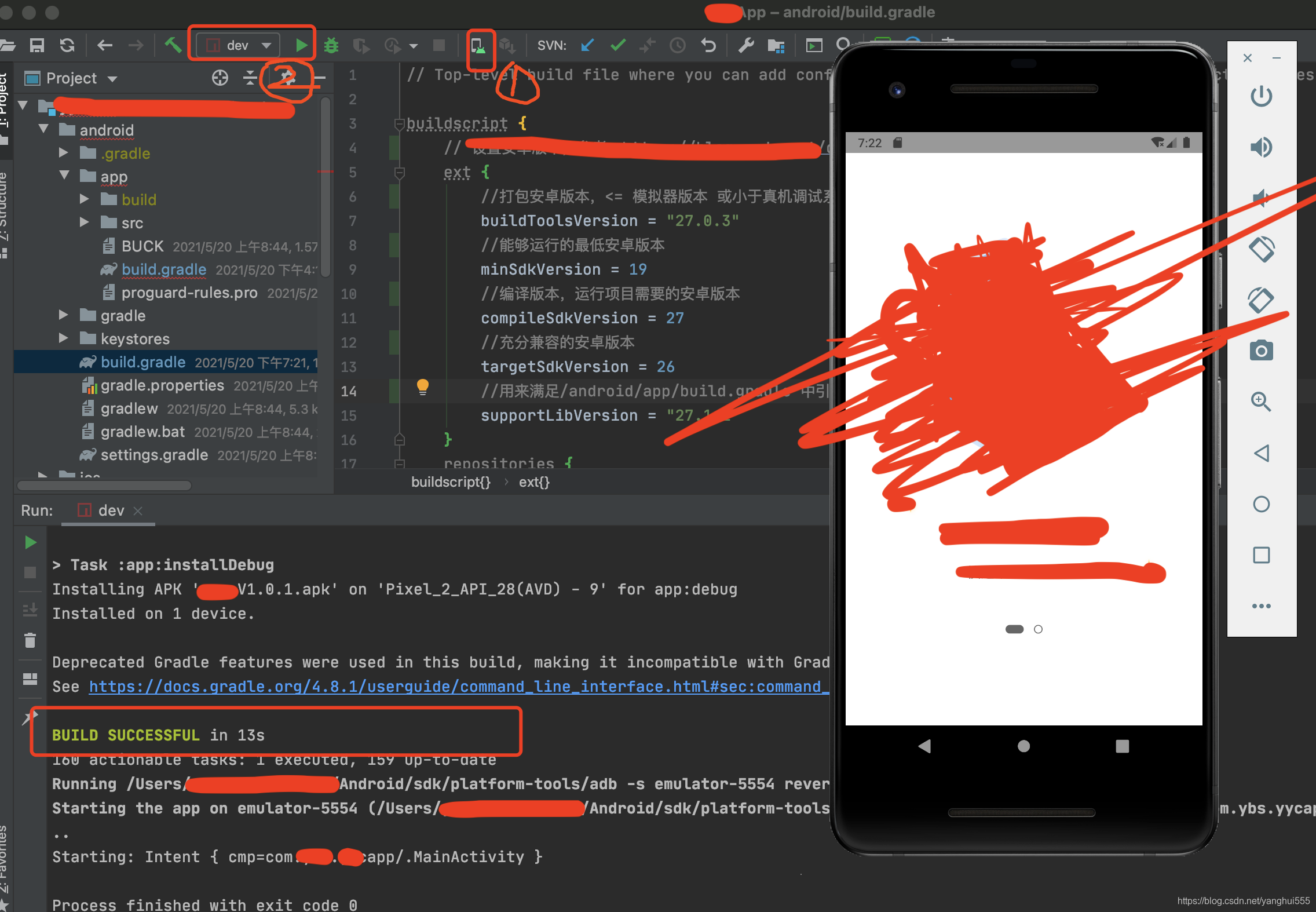Click the emulator volume up icon
This screenshot has height=912, width=1316.
click(x=1261, y=147)
